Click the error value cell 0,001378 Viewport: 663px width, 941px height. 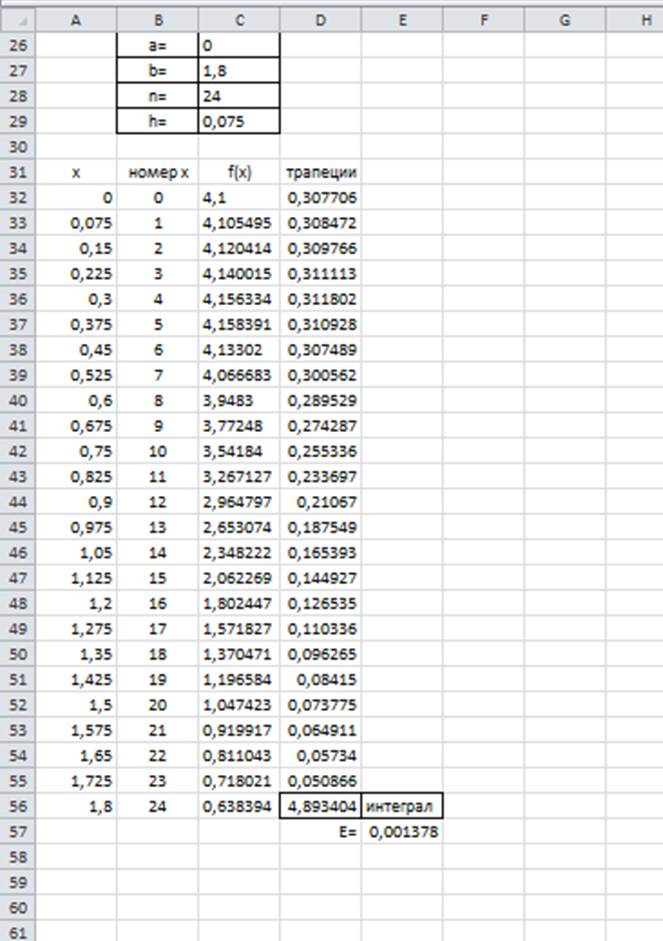(402, 832)
